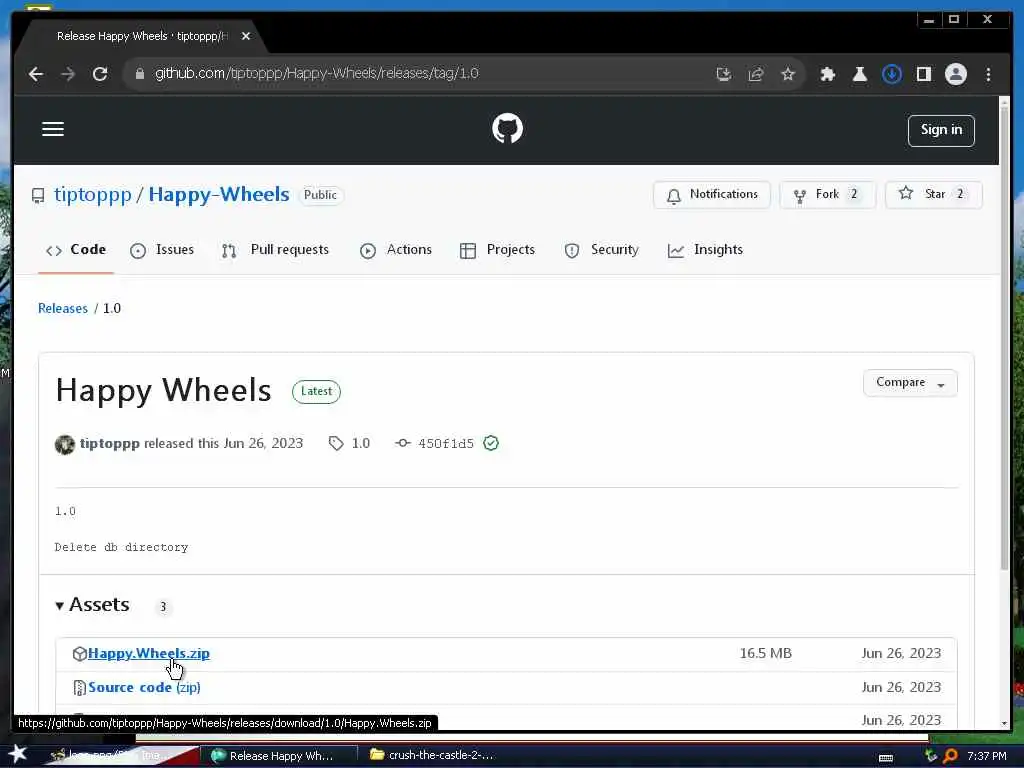Click the lock icon in address bar
The height and width of the screenshot is (768, 1024).
click(x=139, y=74)
